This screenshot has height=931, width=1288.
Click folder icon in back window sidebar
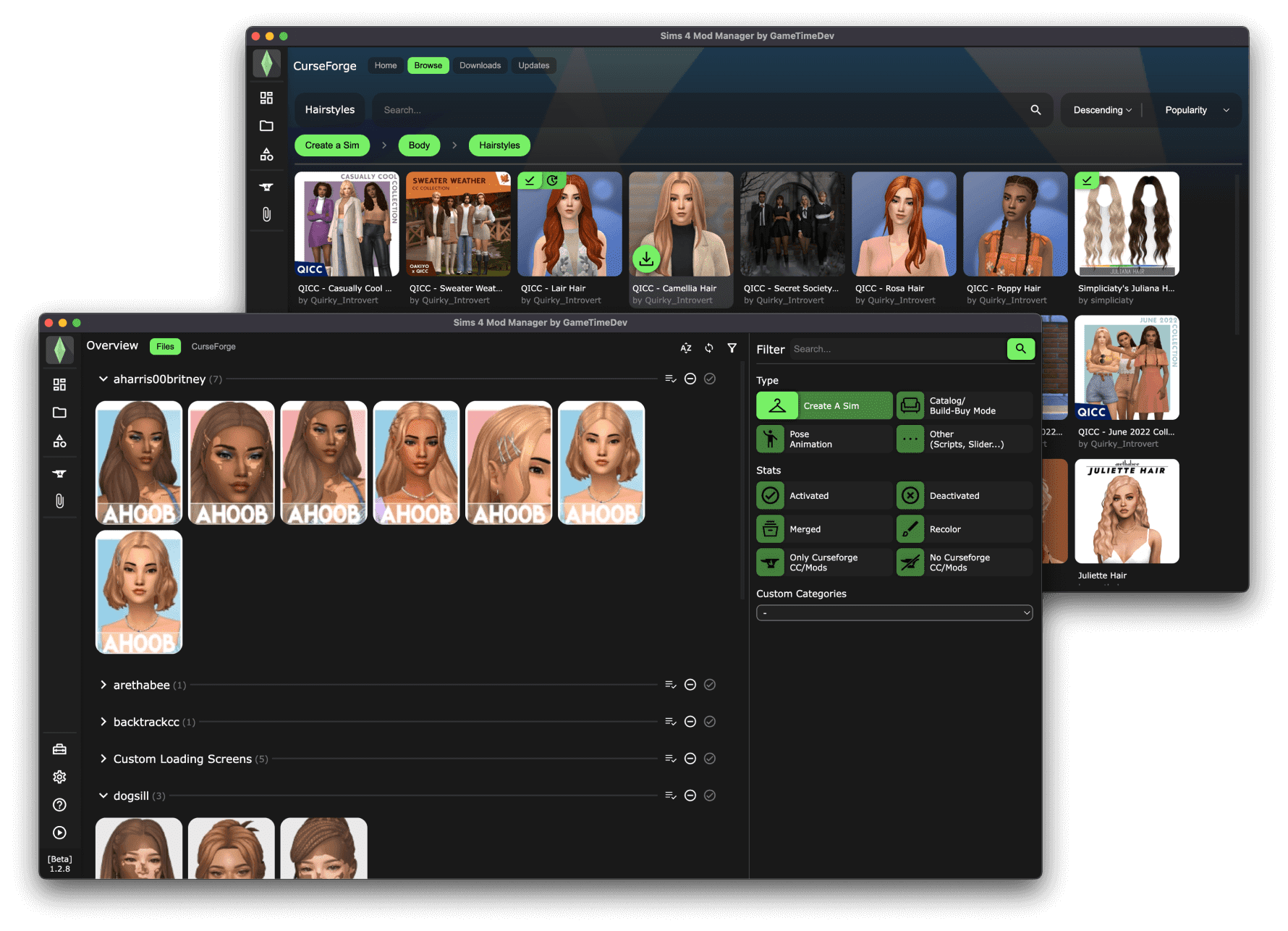click(267, 126)
